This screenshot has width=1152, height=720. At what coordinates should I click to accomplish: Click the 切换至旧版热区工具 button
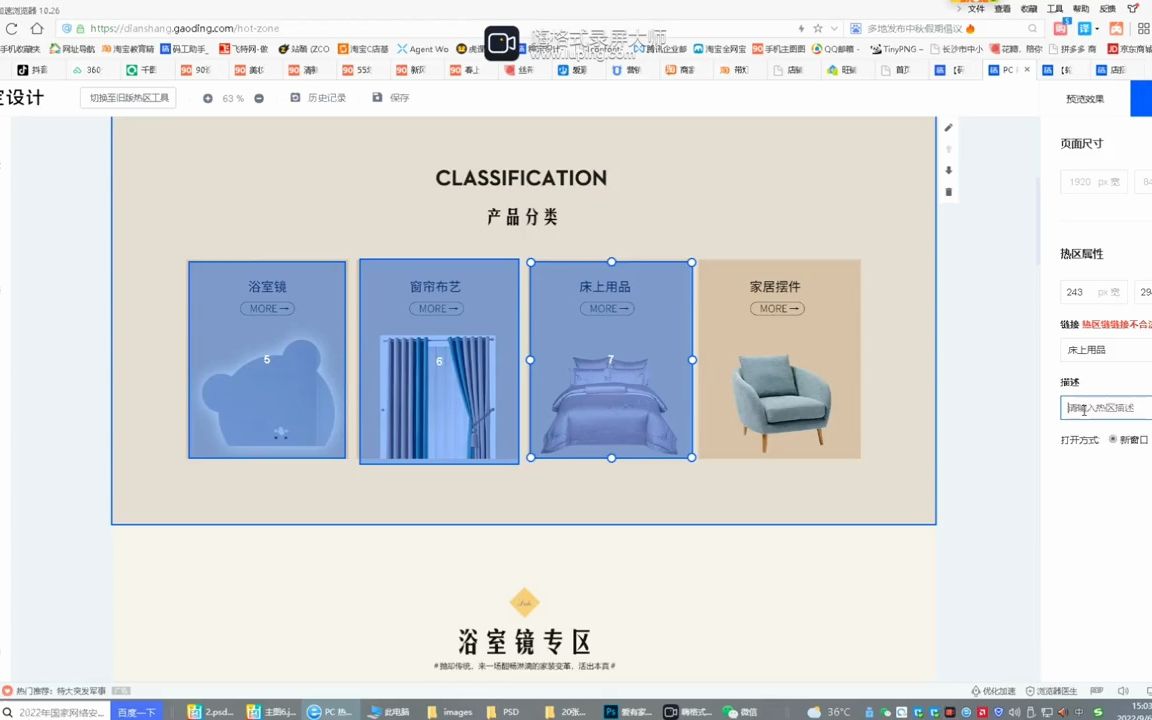[x=128, y=97]
